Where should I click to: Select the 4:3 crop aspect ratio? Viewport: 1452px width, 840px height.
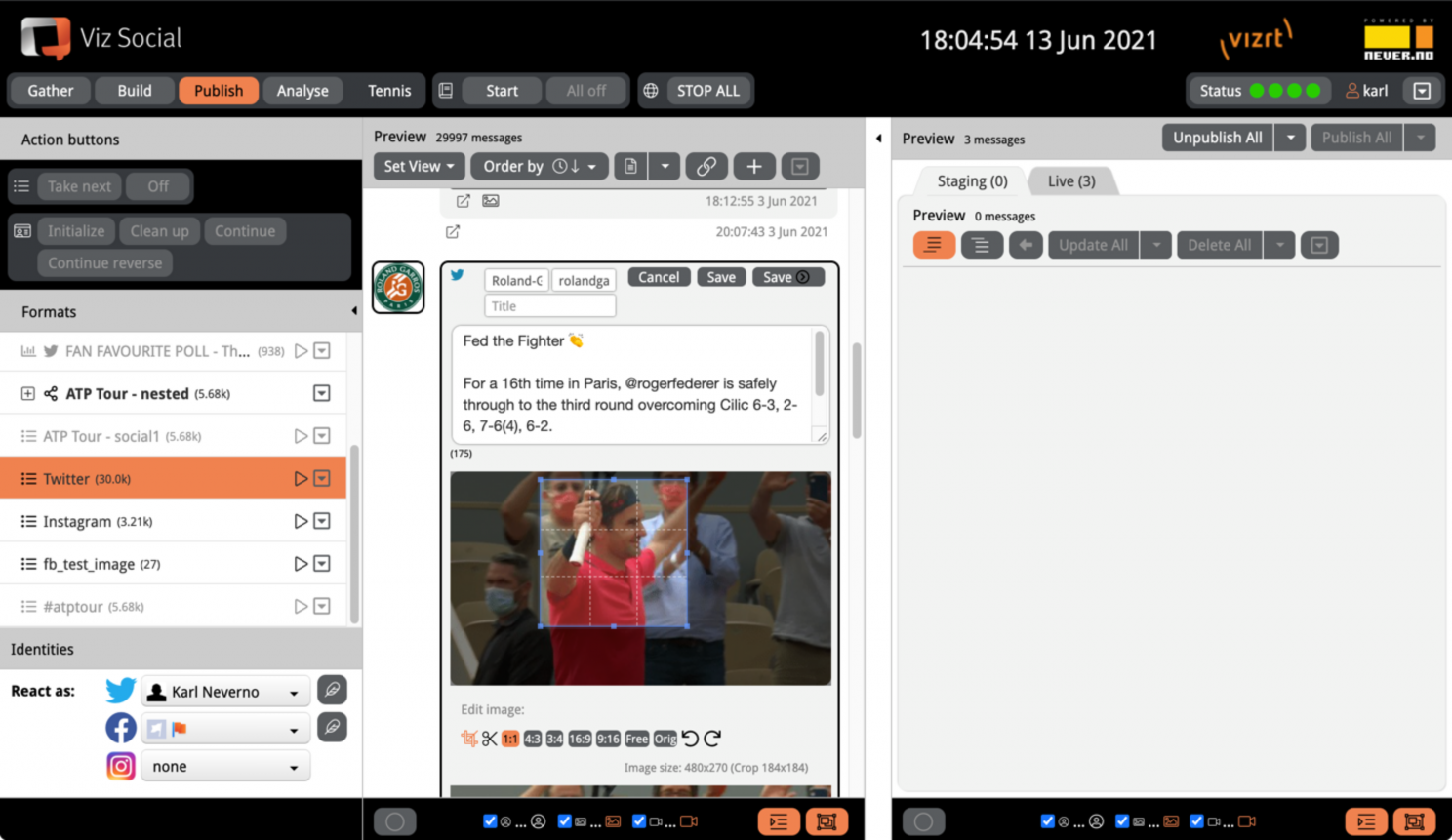(x=532, y=740)
